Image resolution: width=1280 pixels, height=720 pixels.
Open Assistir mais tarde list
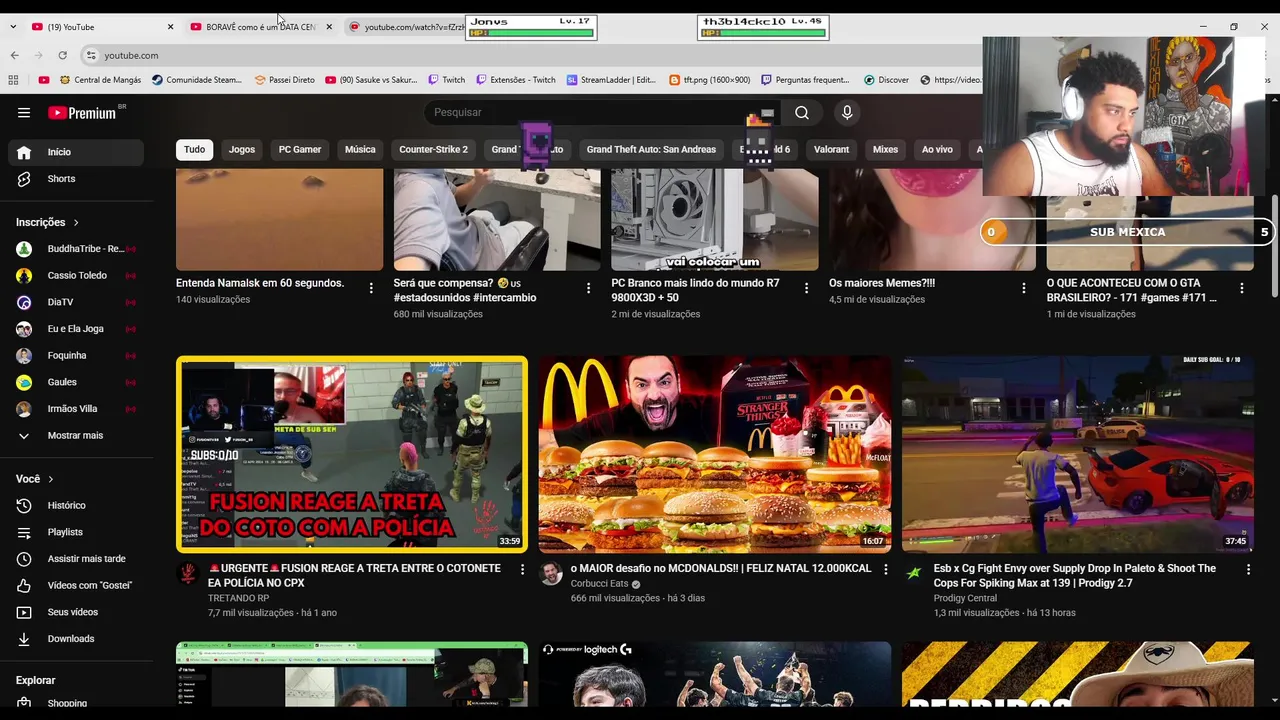(76, 559)
